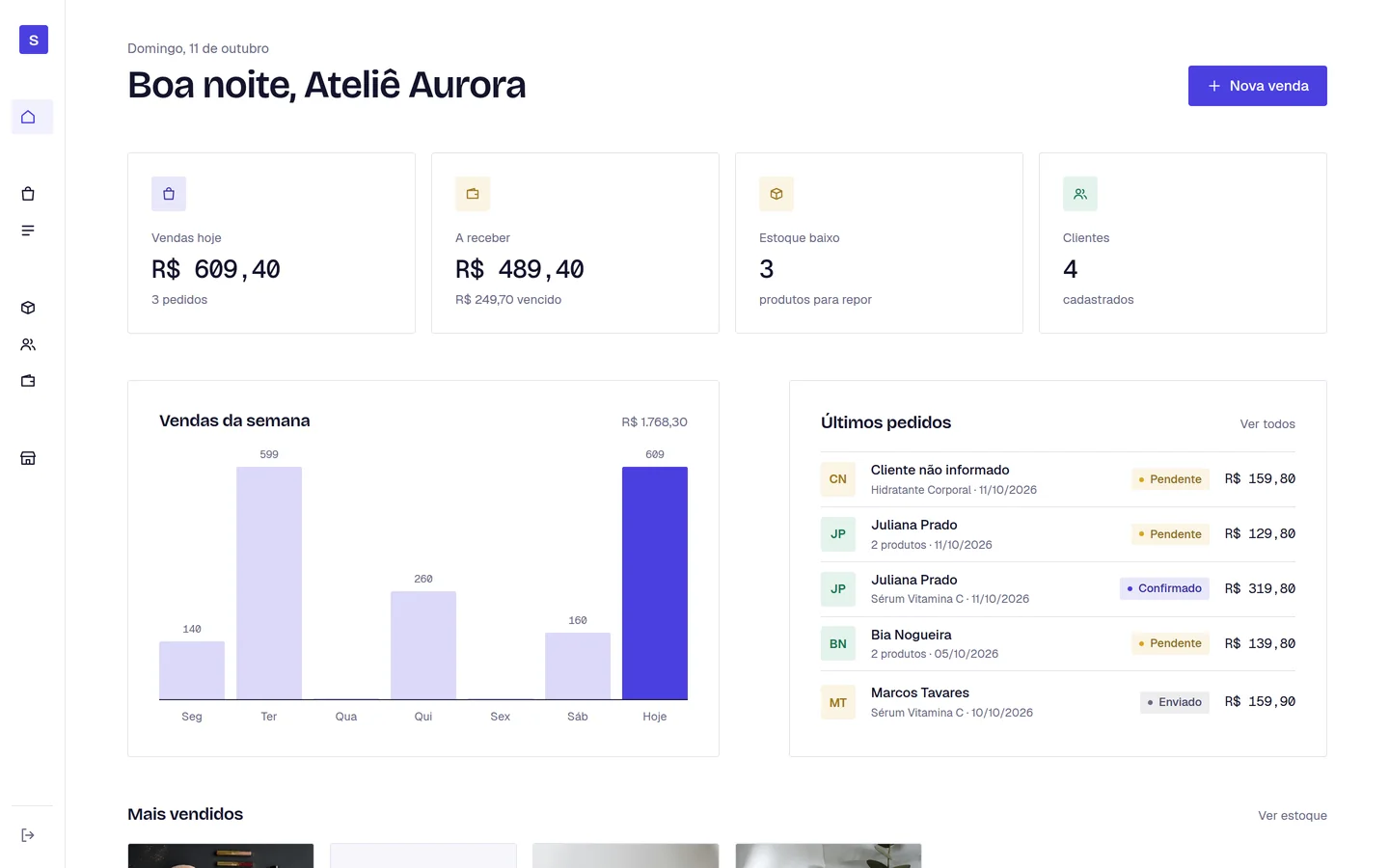
Task: Click the product thumbnail showing a plant
Action: point(829,855)
